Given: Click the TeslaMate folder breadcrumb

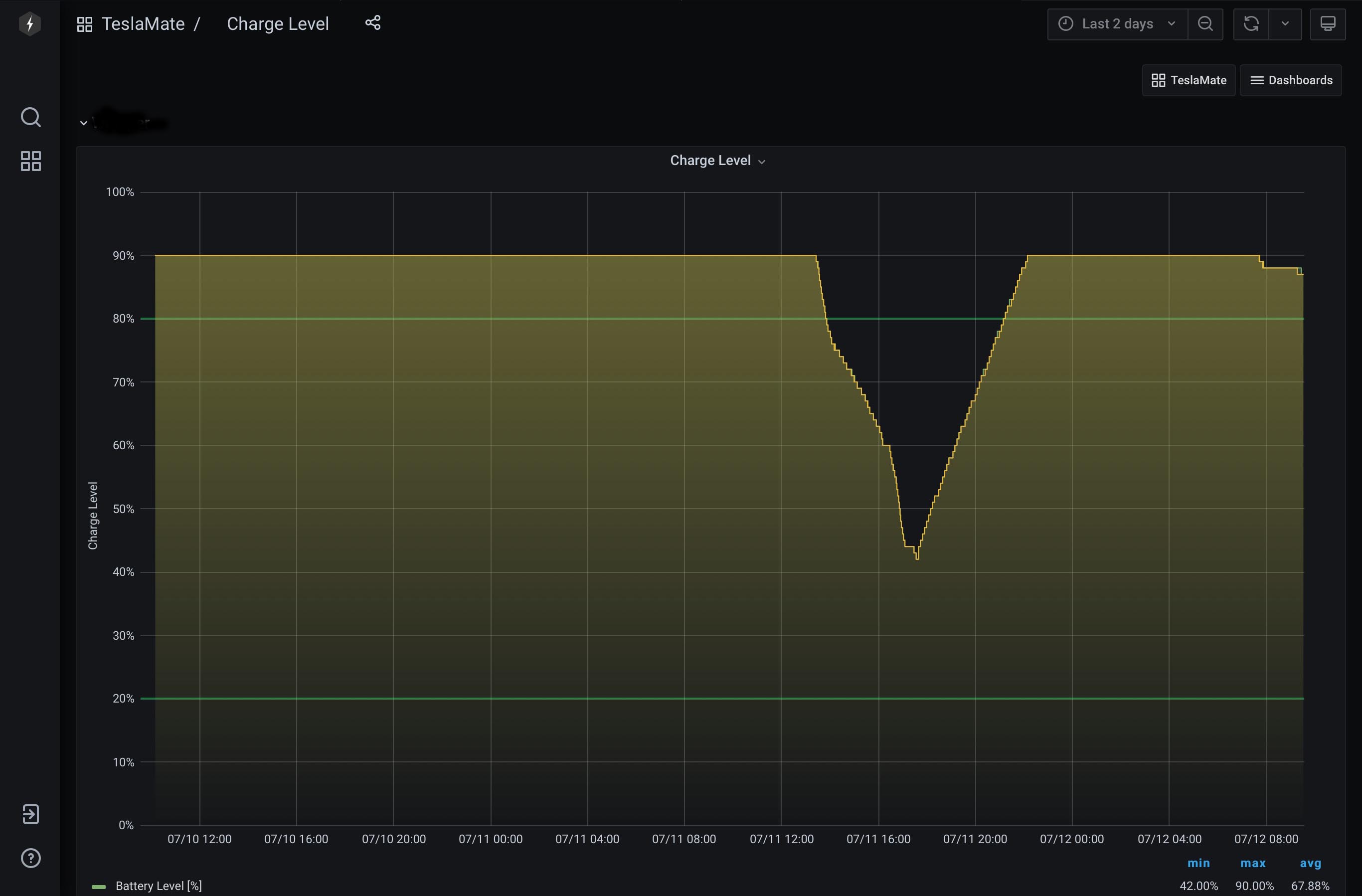Looking at the screenshot, I should click(x=143, y=24).
